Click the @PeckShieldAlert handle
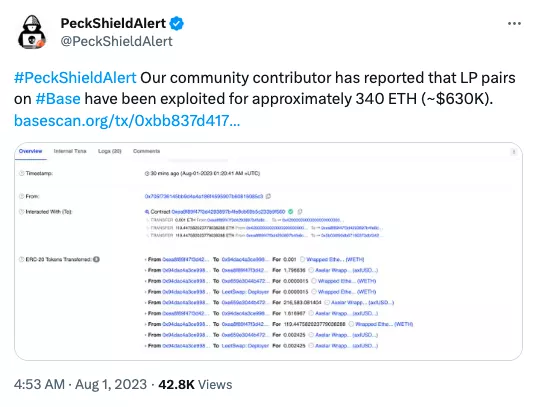 (117, 41)
